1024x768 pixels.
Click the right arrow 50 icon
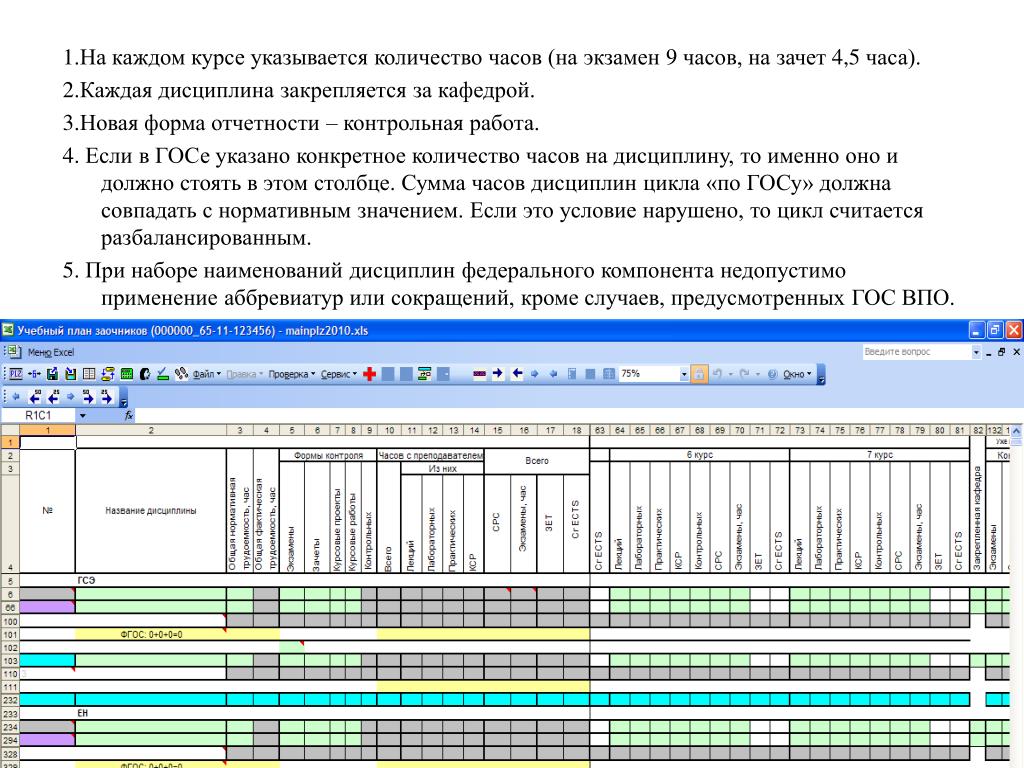click(x=88, y=396)
